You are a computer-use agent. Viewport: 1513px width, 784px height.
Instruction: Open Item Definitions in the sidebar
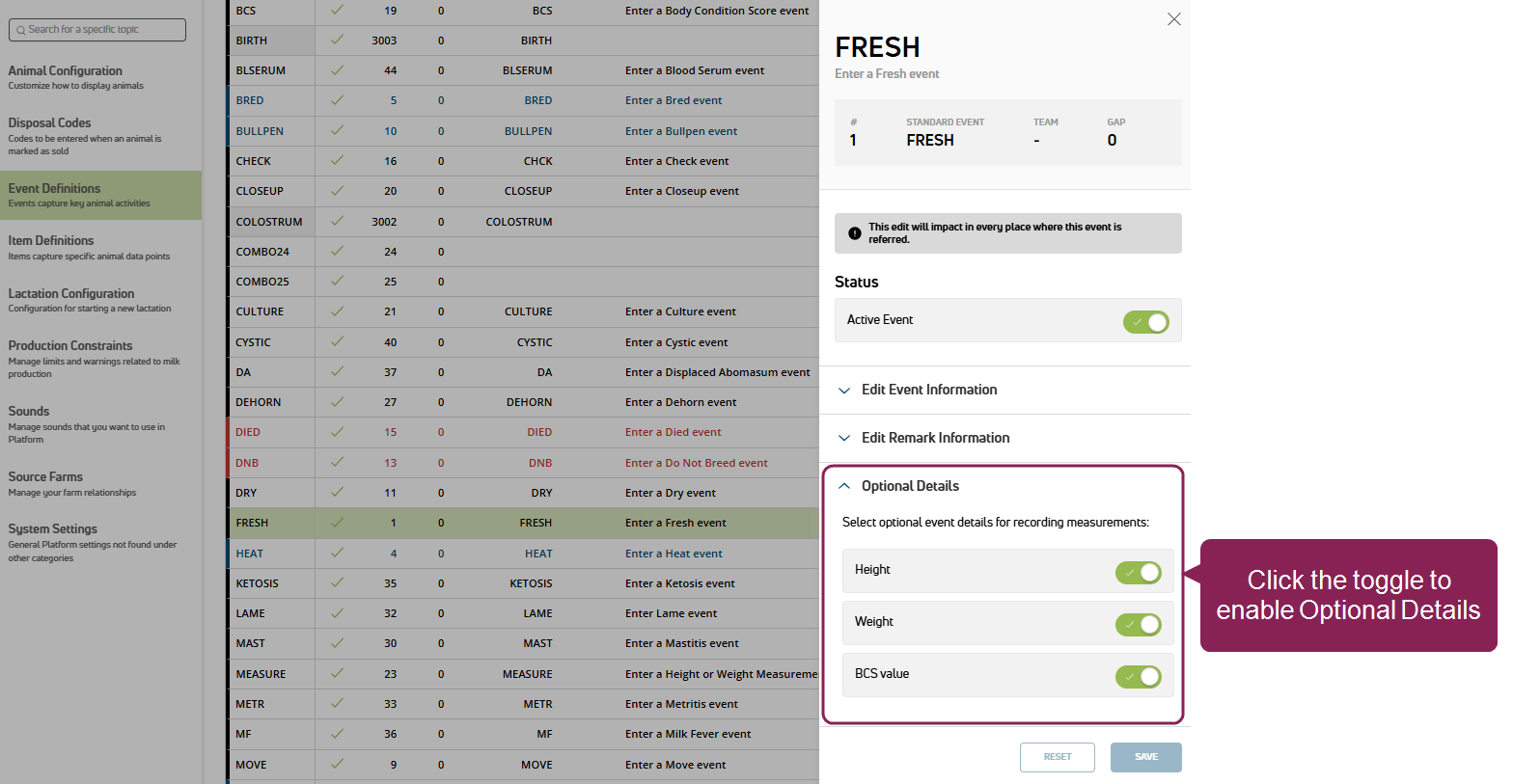coord(51,241)
